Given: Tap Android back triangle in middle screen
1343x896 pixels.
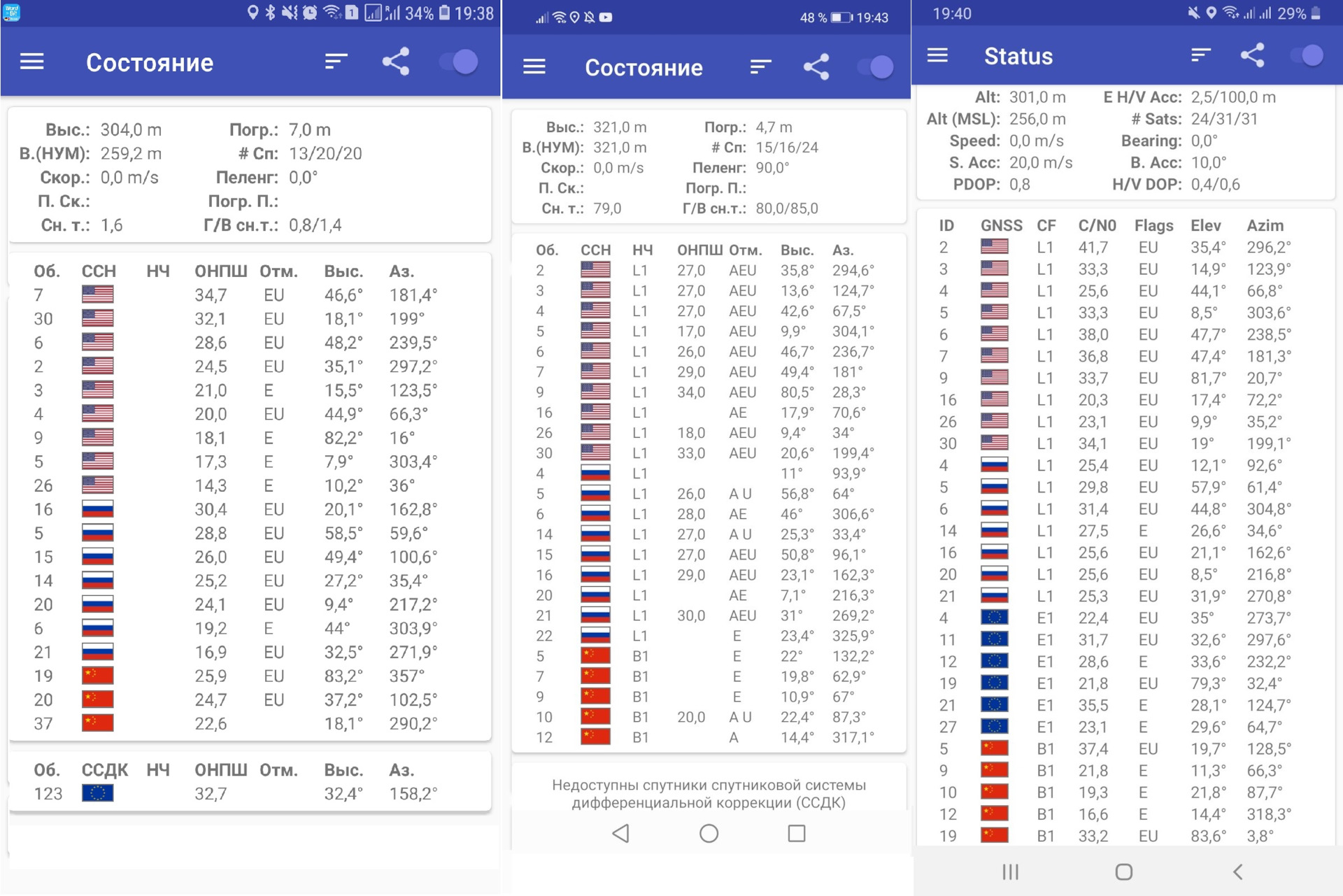Looking at the screenshot, I should tap(620, 833).
